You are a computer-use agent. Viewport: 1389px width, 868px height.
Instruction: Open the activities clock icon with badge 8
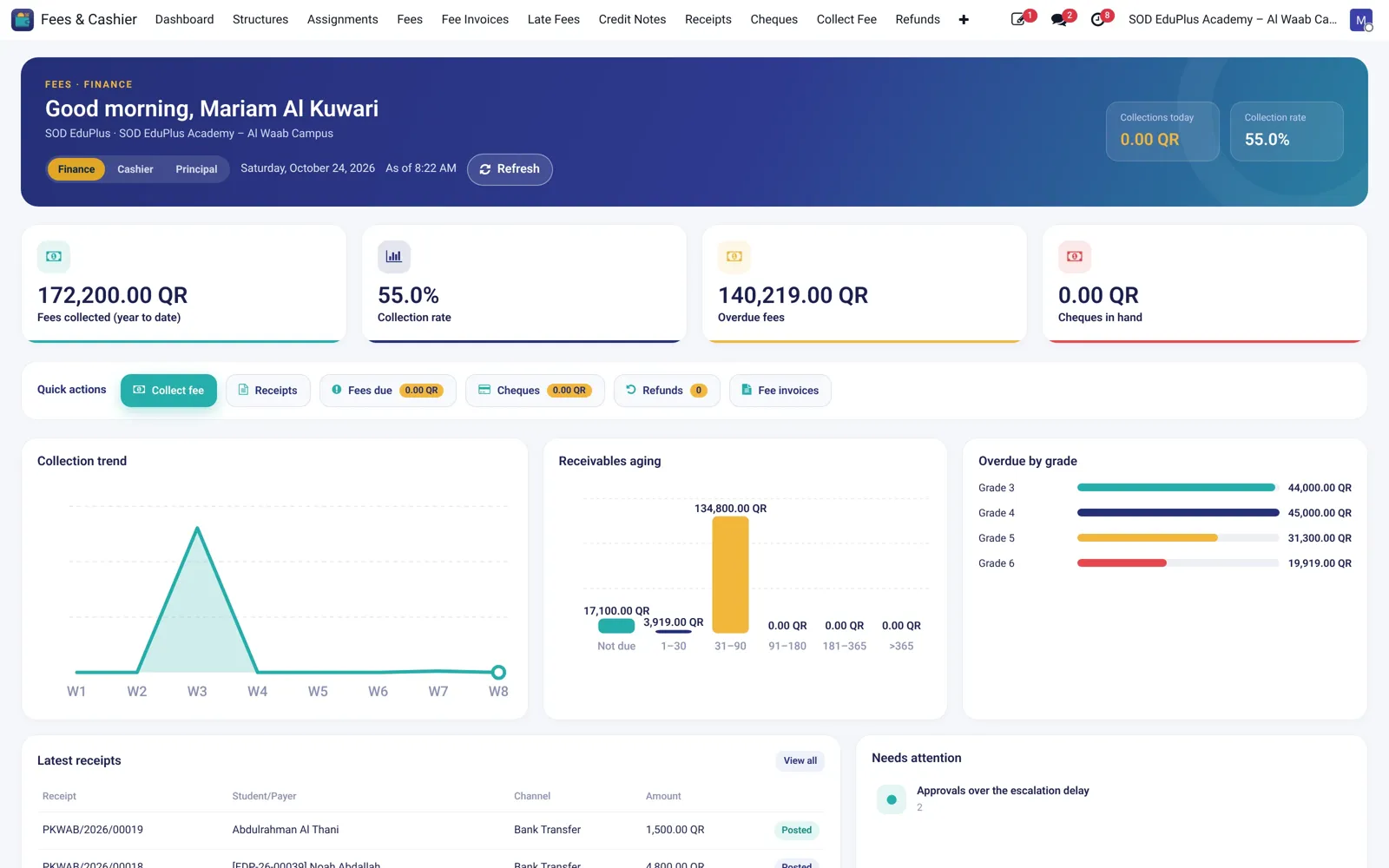[x=1098, y=19]
